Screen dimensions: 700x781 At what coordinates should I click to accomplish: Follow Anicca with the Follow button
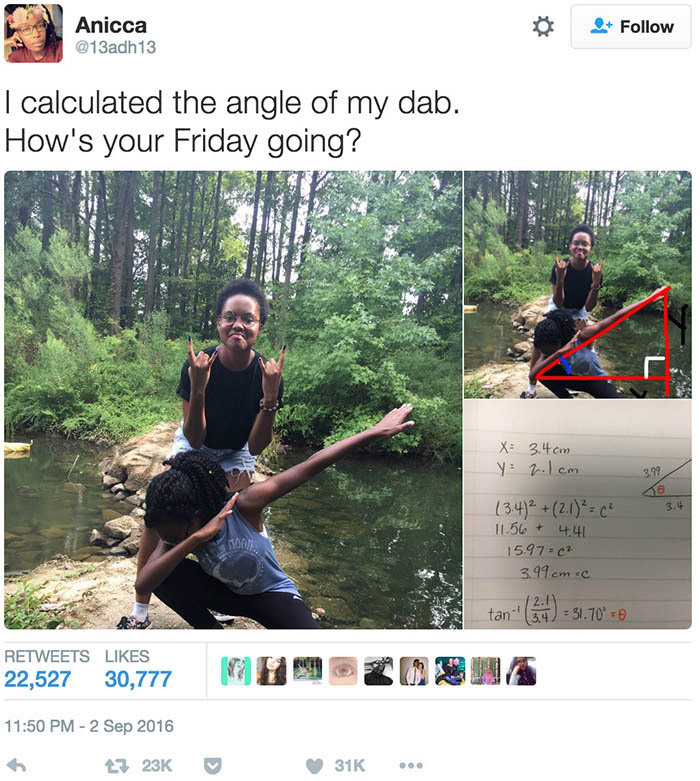pos(631,26)
